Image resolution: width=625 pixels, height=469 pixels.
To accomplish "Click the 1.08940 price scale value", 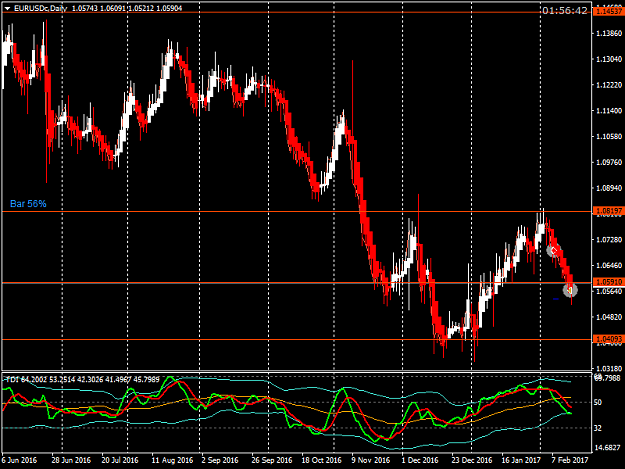I will 609,188.
